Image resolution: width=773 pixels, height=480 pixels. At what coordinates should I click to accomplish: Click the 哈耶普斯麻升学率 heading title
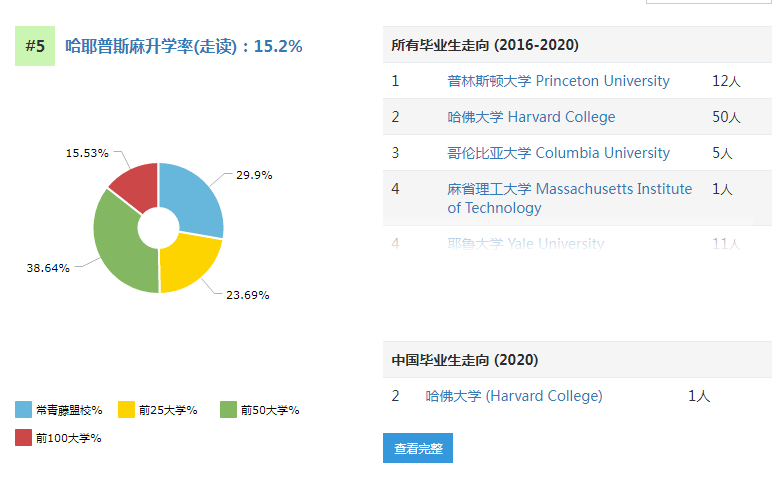[183, 46]
